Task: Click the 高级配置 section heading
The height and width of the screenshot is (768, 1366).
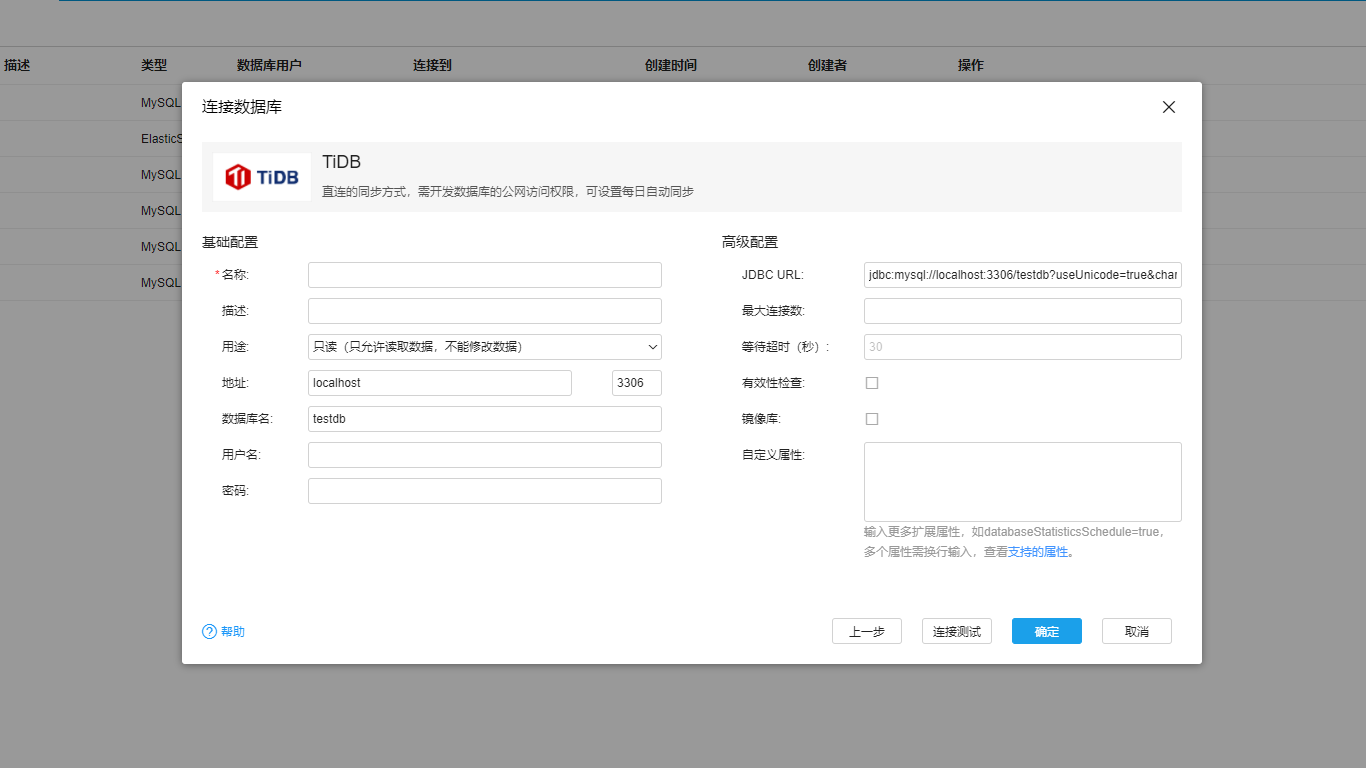Action: pyautogui.click(x=750, y=242)
